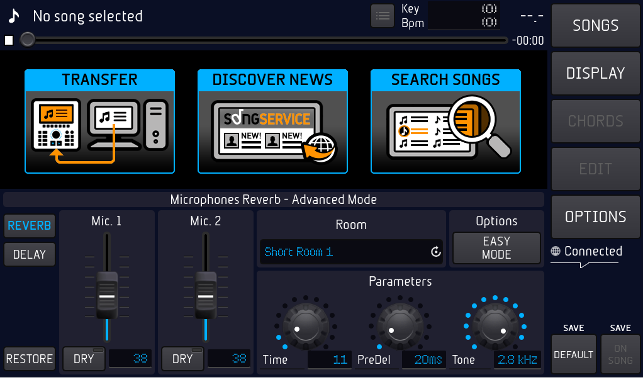
Task: Click the 'Connected' status text
Action: pos(593,251)
